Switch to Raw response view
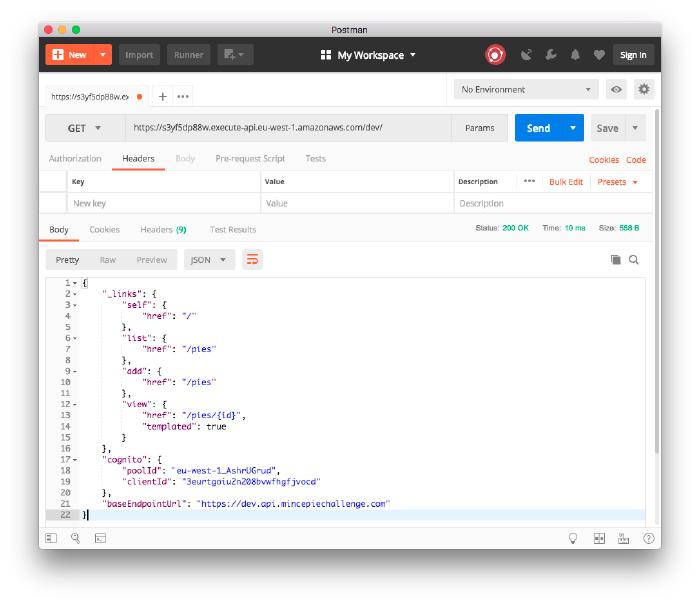The image size is (700, 604). click(108, 260)
